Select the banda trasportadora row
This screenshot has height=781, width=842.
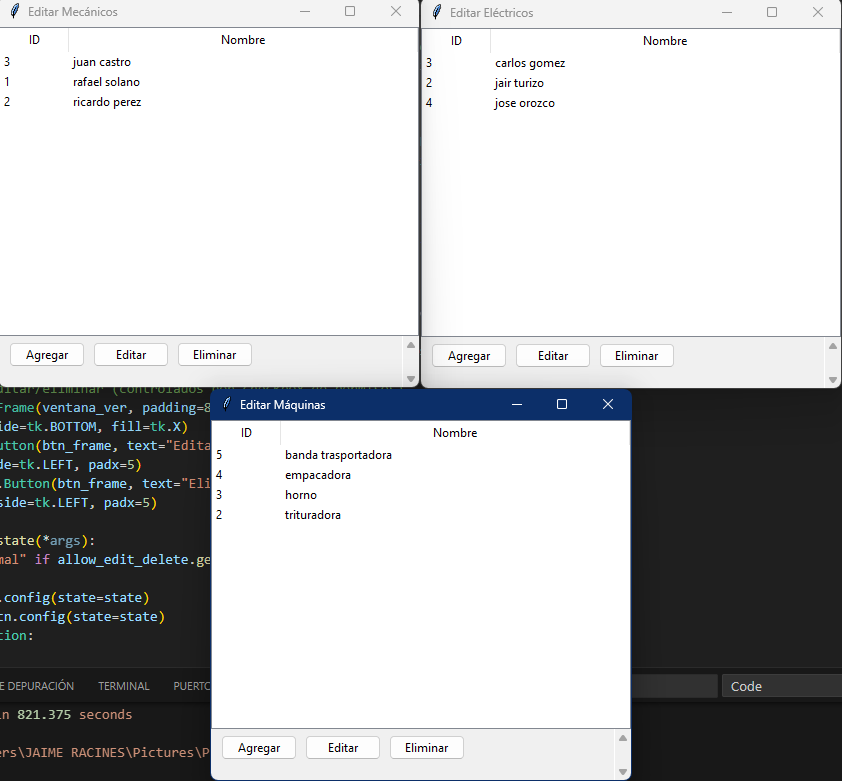[338, 455]
